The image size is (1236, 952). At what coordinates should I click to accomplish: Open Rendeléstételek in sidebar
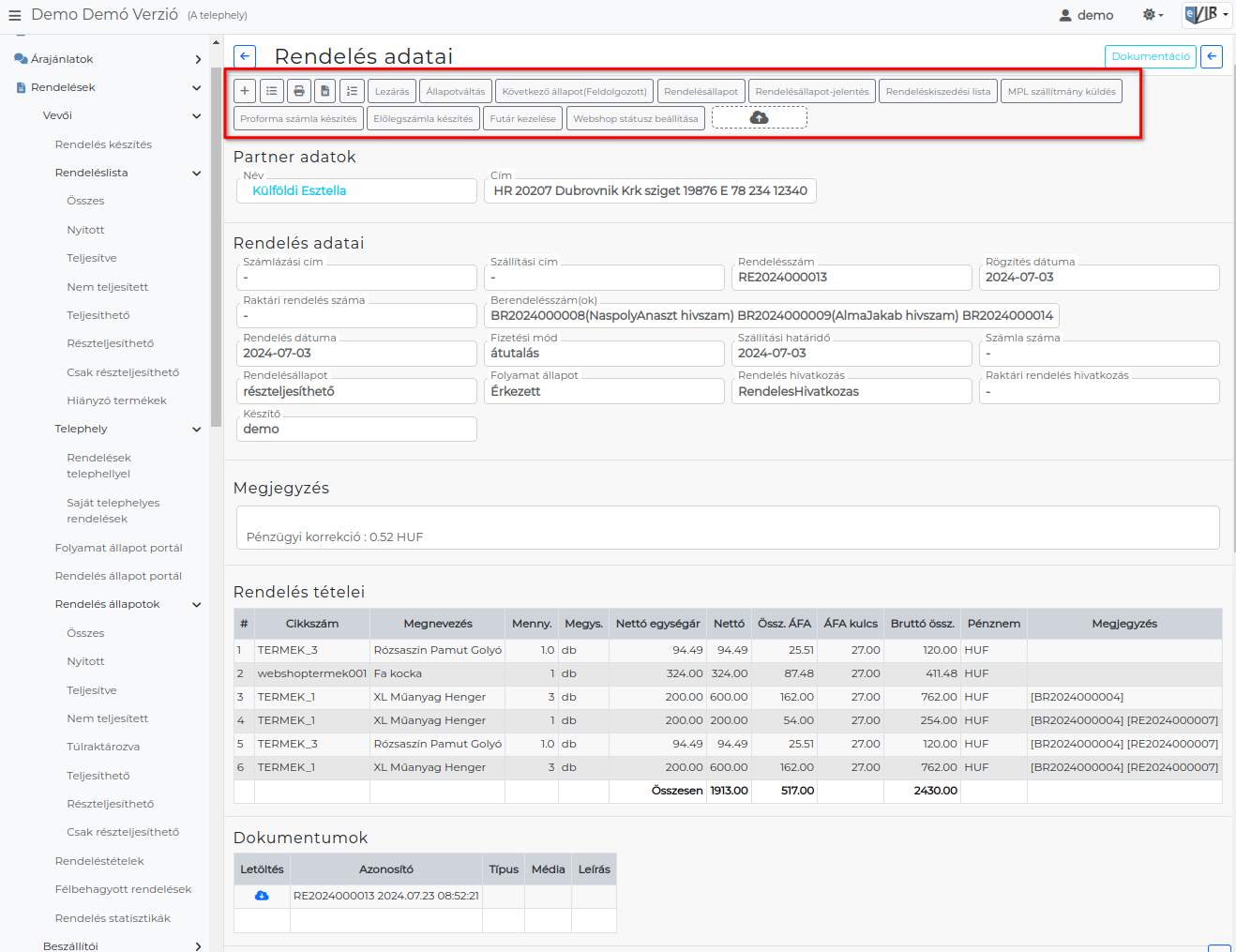(99, 861)
